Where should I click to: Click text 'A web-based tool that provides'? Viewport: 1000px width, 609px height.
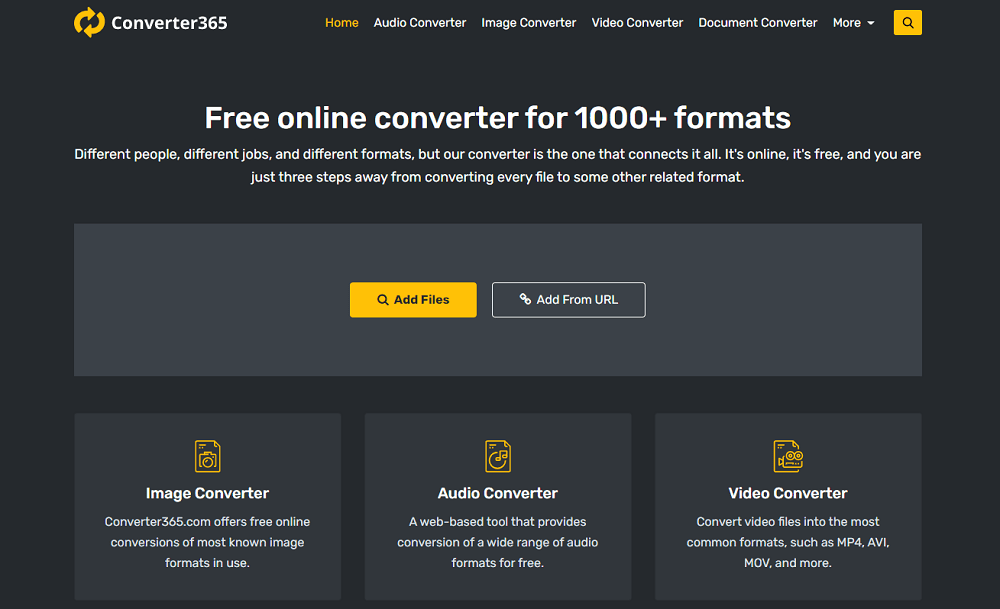[497, 522]
